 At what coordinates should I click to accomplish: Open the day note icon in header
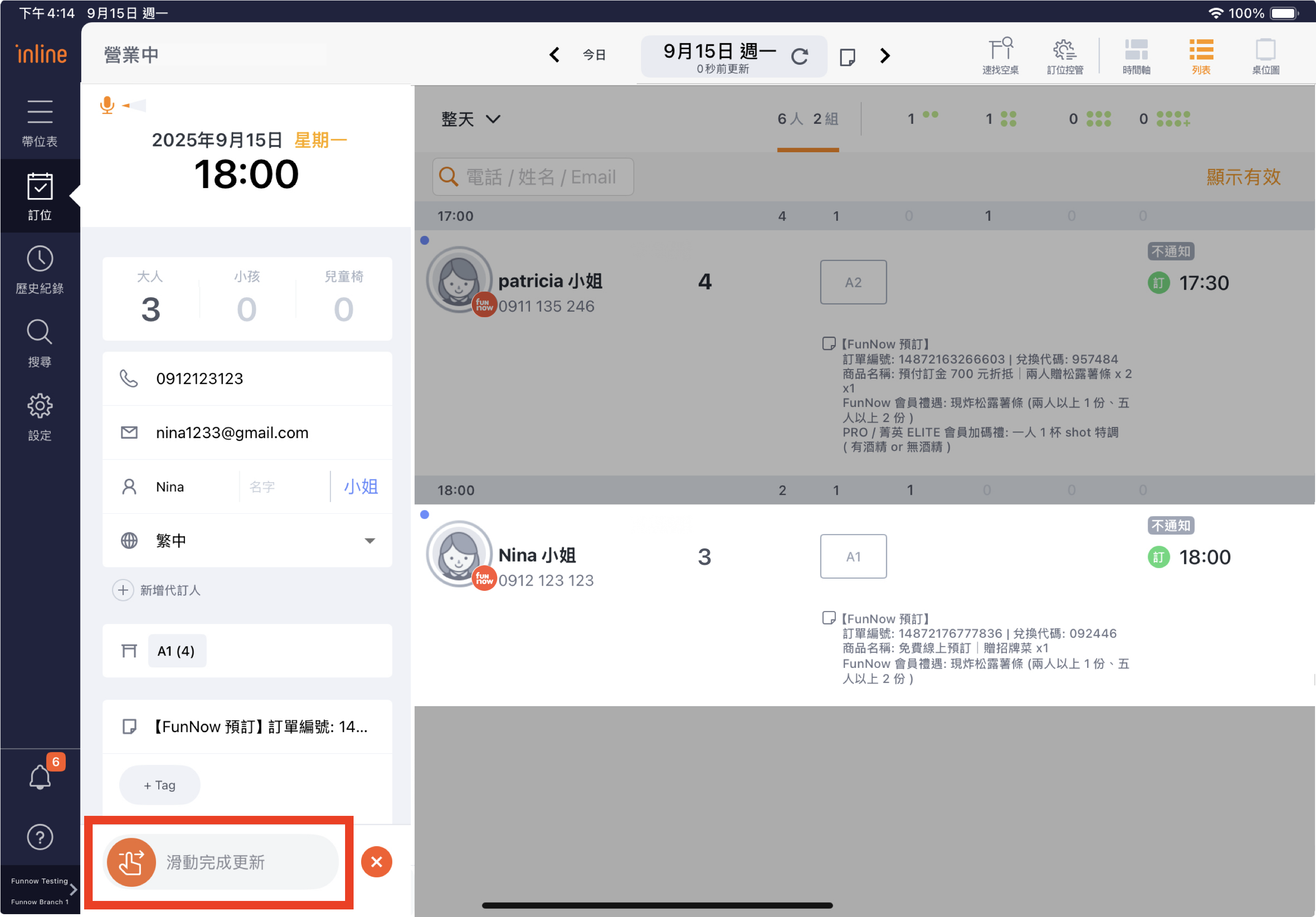point(847,57)
